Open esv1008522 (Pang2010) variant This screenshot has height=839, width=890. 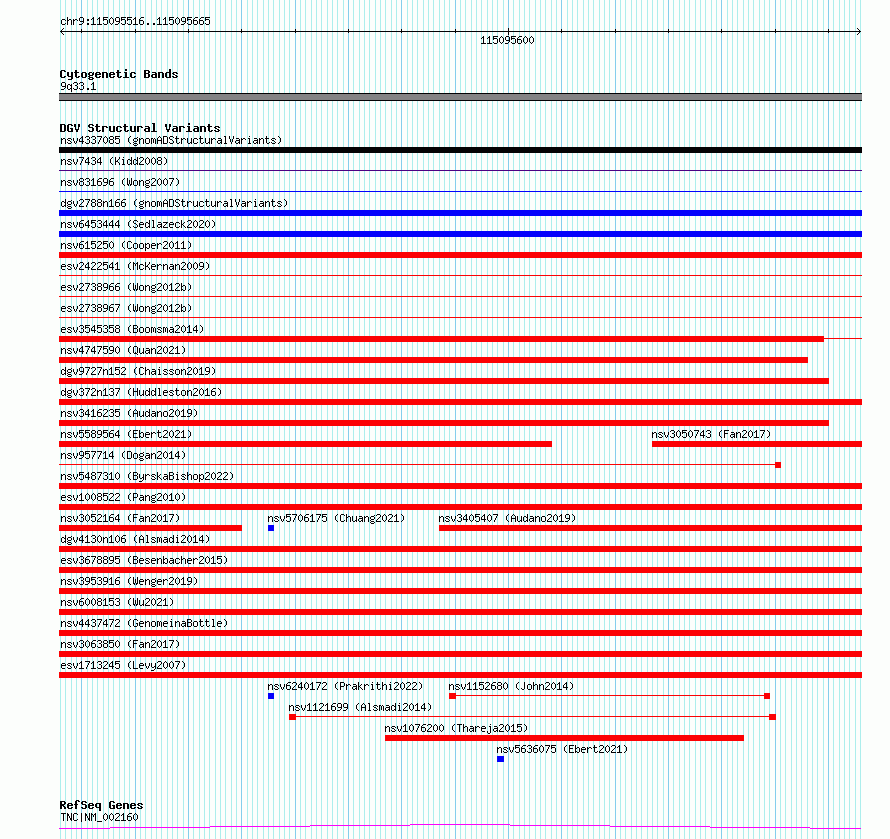(123, 497)
